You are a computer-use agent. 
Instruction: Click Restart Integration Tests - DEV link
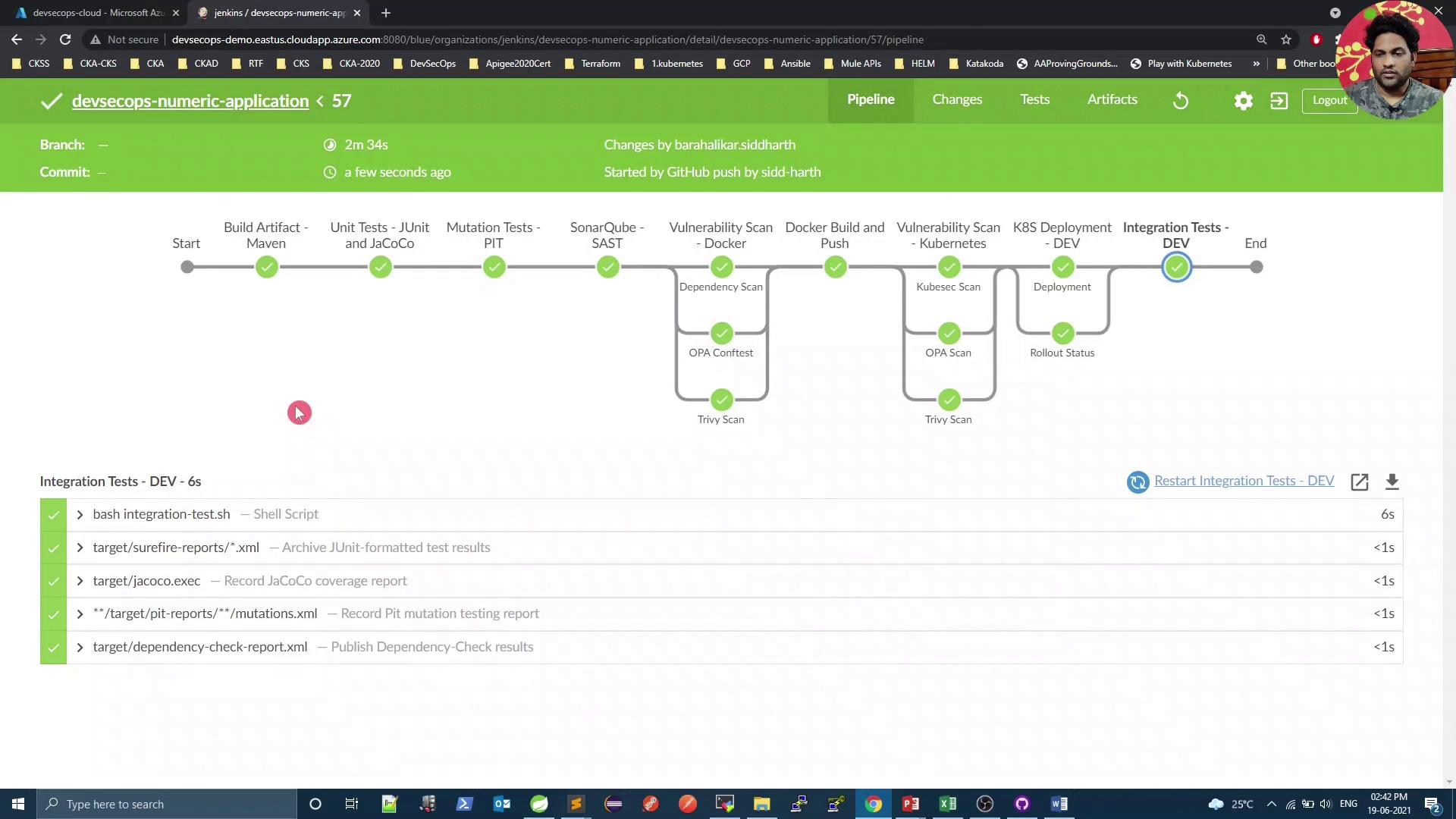coord(1244,481)
